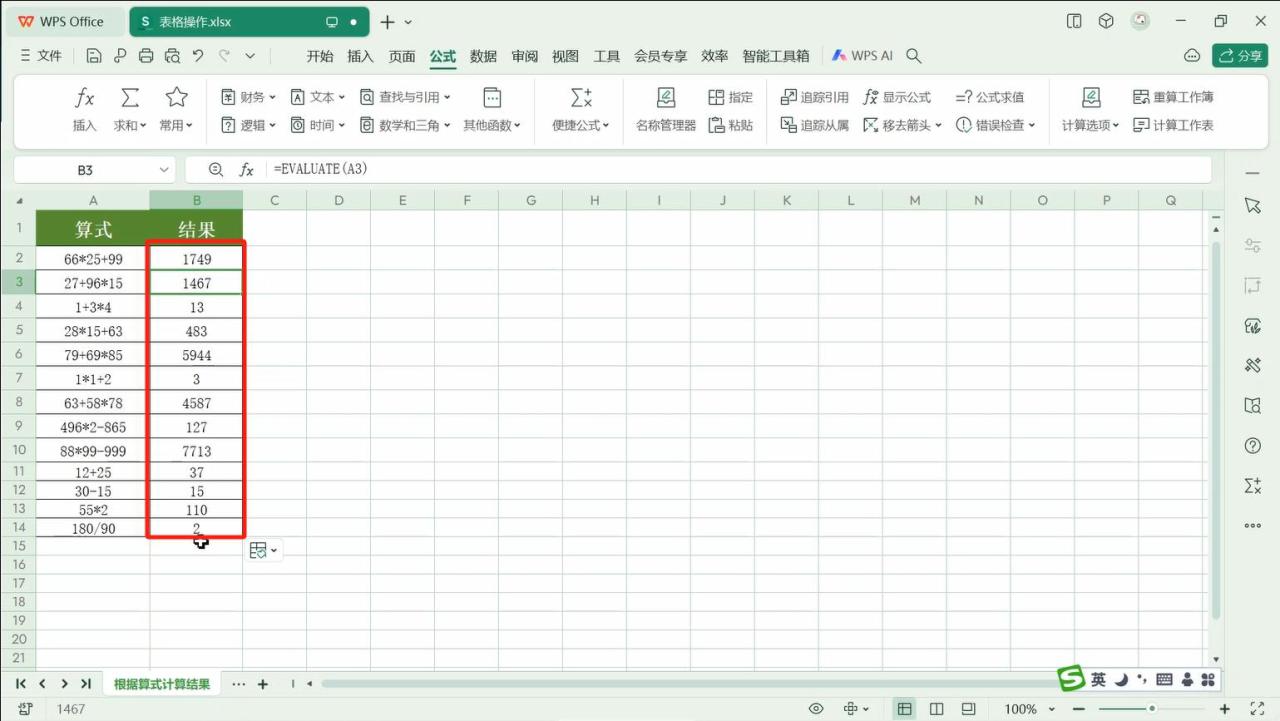This screenshot has width=1280, height=721.
Task: Switch to the 插入 Insert tab
Action: (360, 56)
